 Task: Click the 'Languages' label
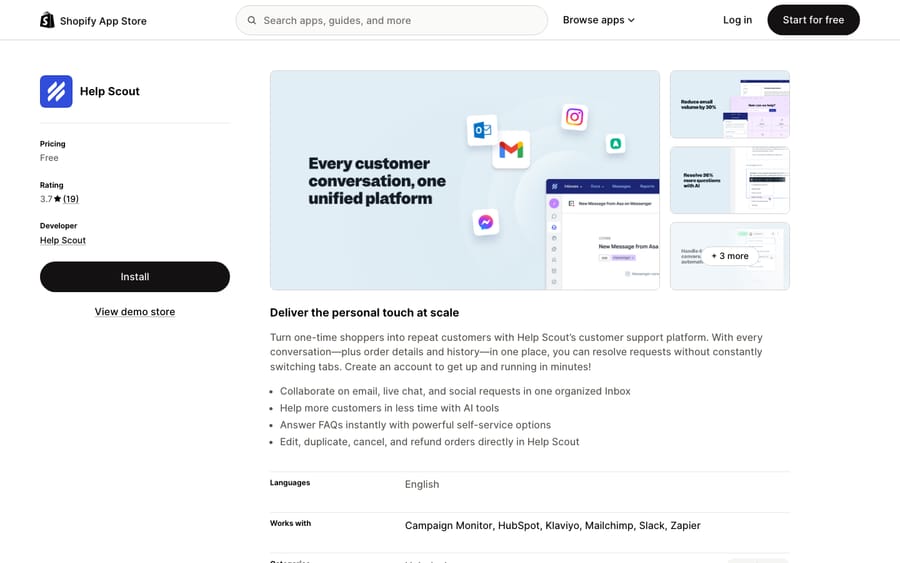pyautogui.click(x=290, y=483)
